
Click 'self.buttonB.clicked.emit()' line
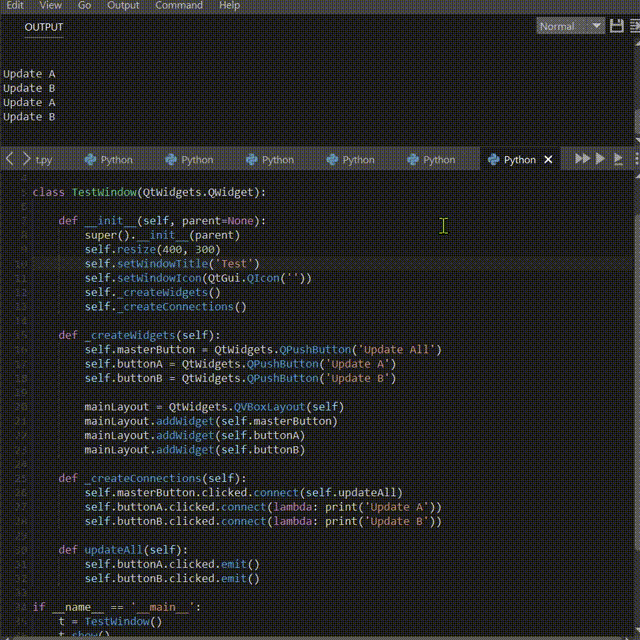coord(172,578)
